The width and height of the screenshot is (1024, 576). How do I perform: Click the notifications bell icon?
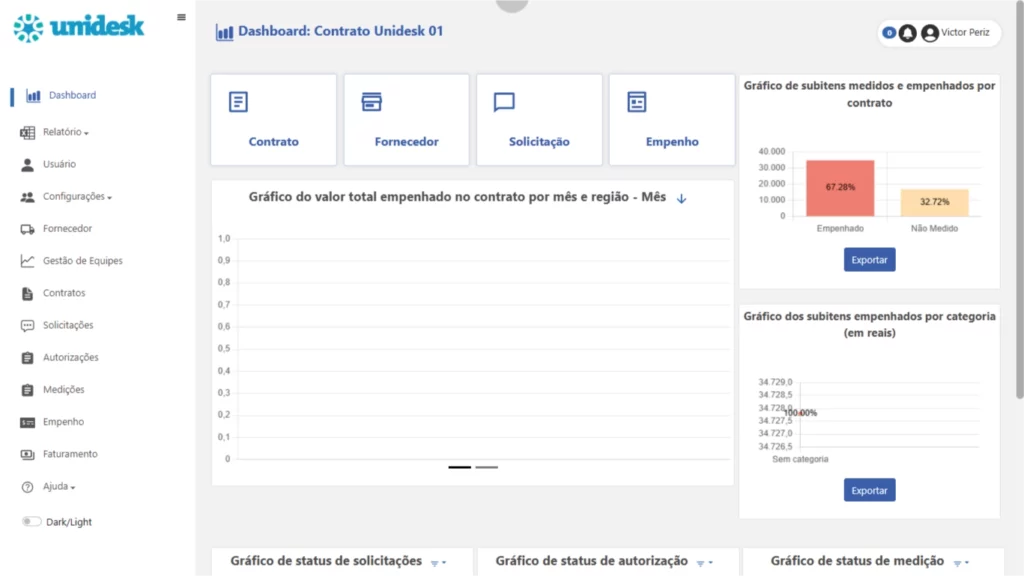[907, 33]
